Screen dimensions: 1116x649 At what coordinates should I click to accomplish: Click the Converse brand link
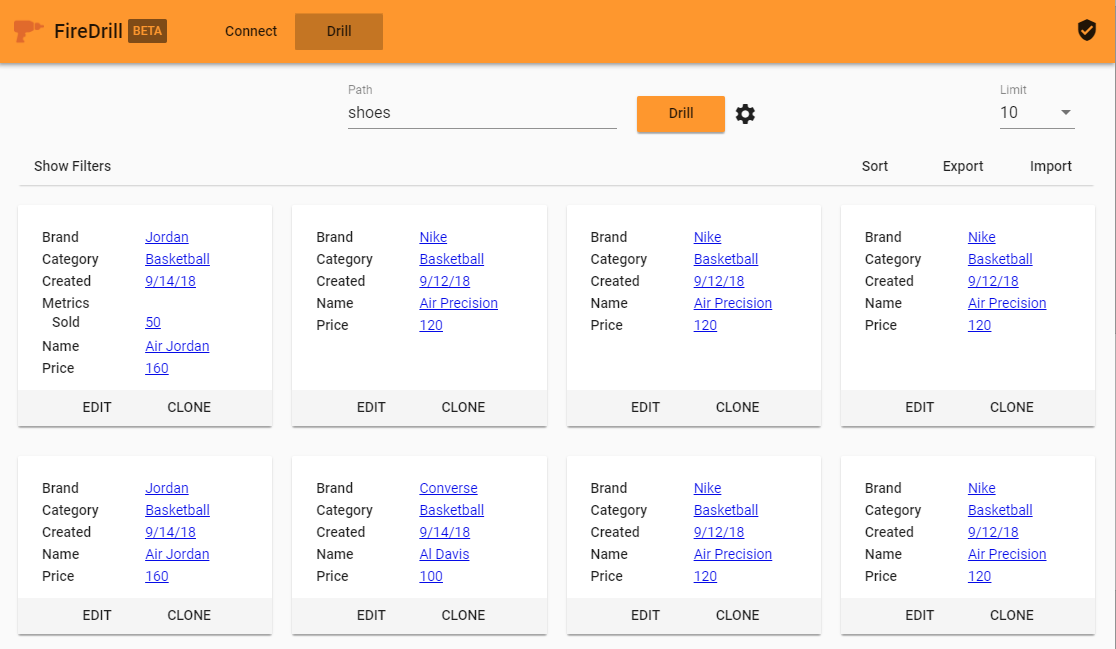448,488
